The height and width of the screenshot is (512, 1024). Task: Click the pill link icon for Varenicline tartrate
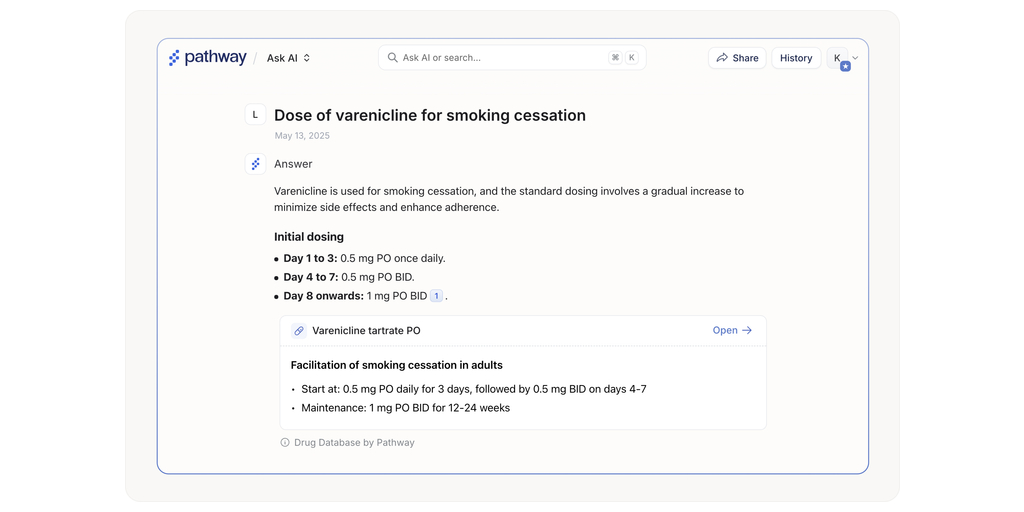tap(299, 331)
